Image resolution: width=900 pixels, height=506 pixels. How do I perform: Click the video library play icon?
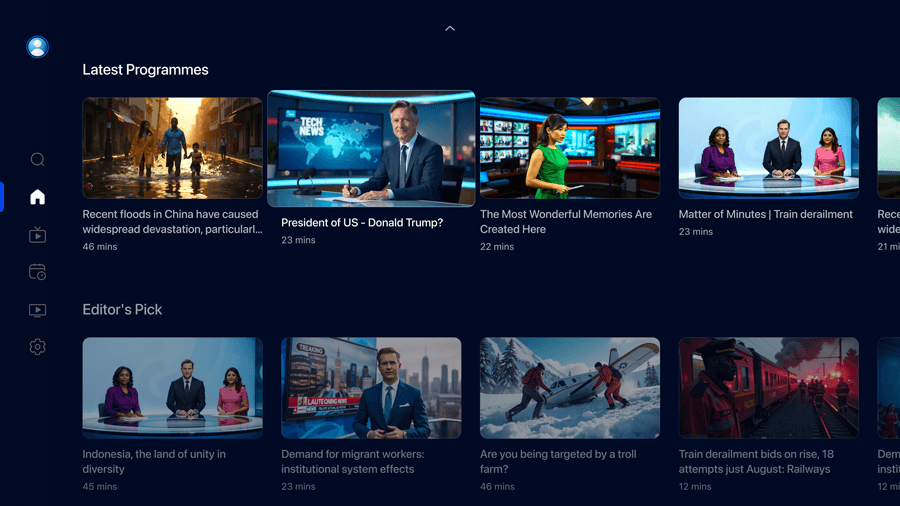pyautogui.click(x=37, y=310)
